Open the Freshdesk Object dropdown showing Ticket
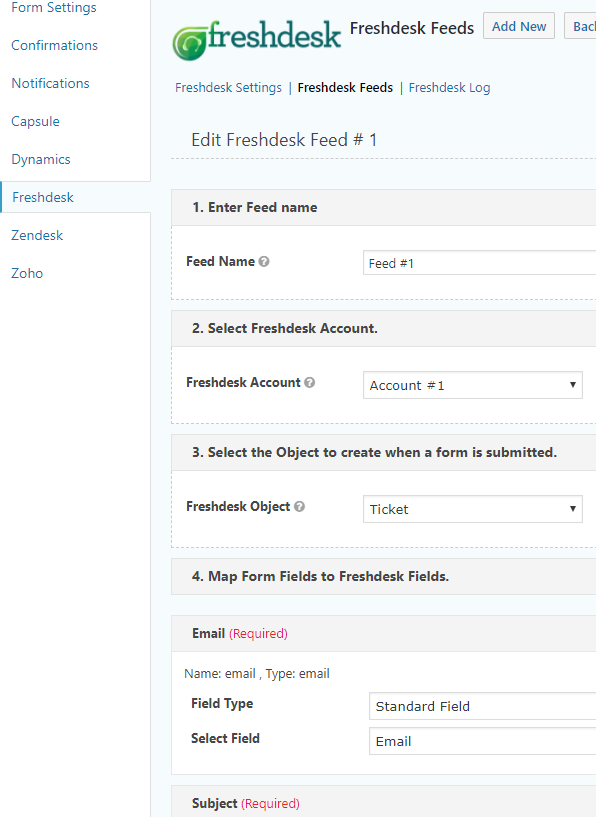This screenshot has width=596, height=817. pyautogui.click(x=473, y=509)
